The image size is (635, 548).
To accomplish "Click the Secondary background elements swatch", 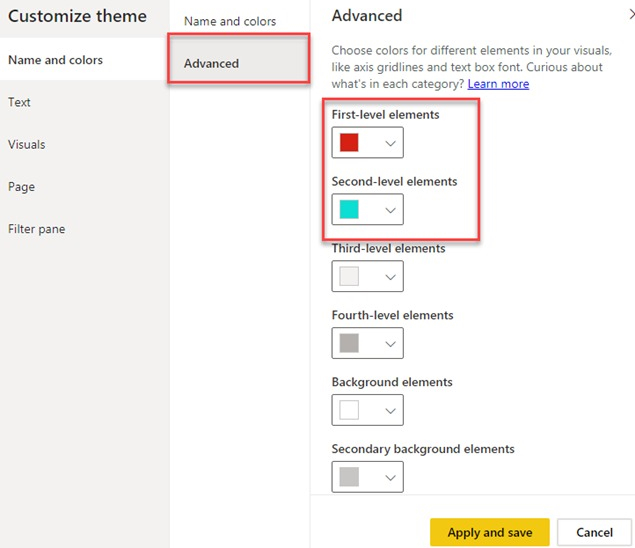I will tap(349, 476).
